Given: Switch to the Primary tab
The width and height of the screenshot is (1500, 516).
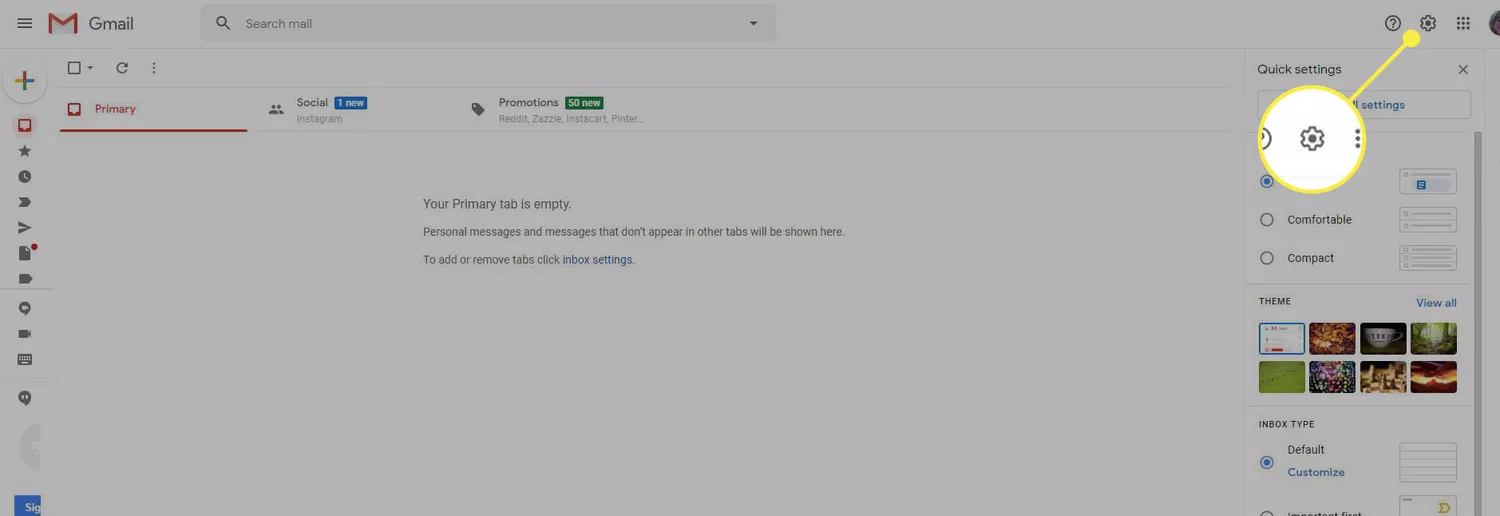Looking at the screenshot, I should (x=153, y=109).
